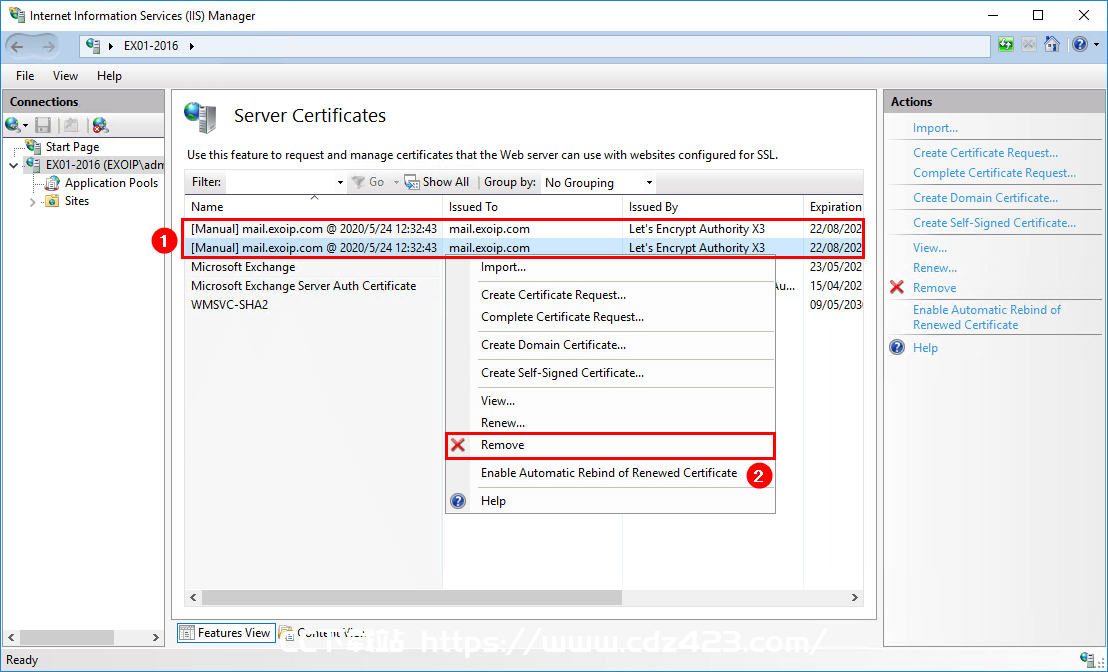Go back with the navigation back arrow

(x=18, y=47)
